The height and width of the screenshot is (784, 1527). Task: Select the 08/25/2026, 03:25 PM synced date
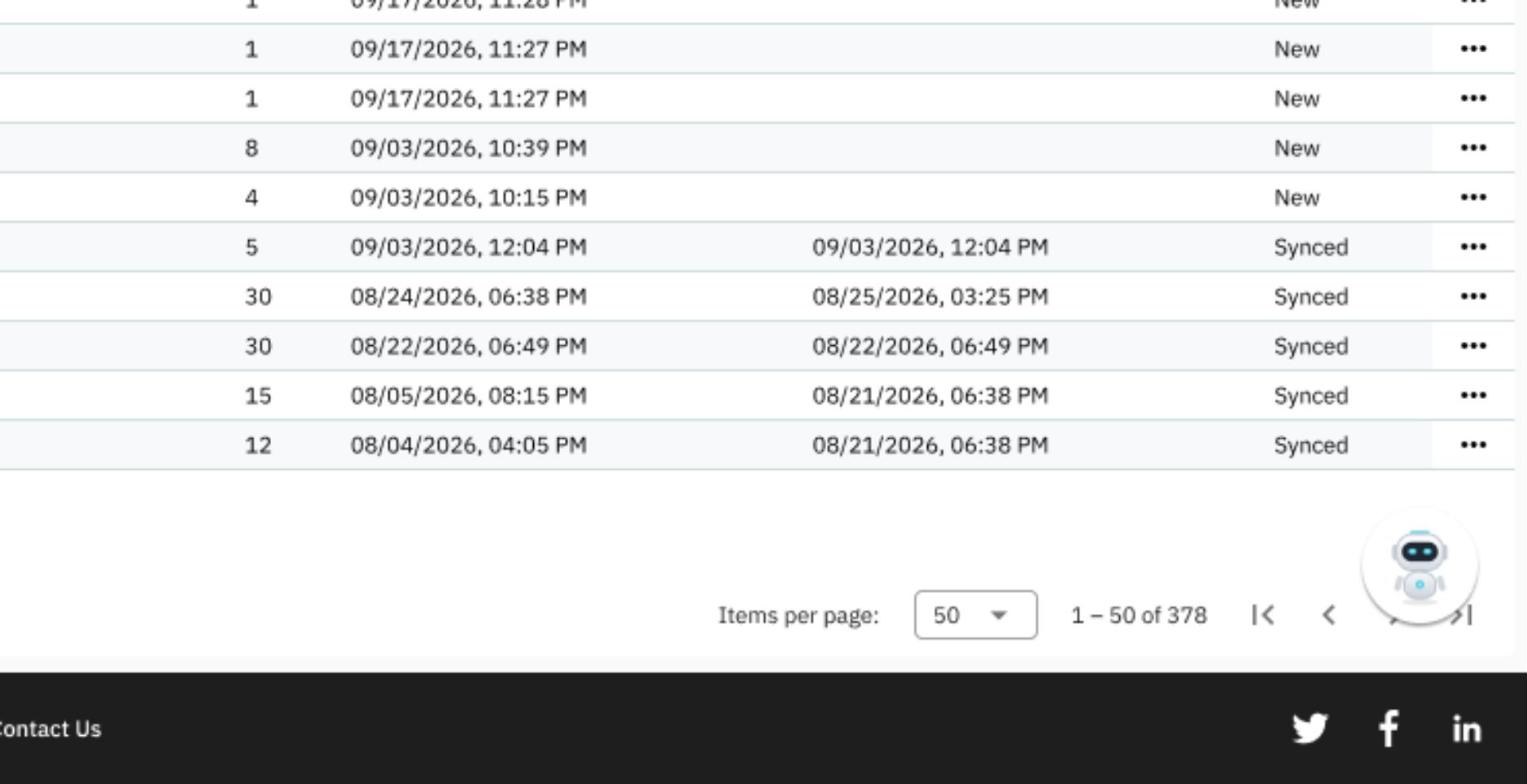(x=930, y=297)
